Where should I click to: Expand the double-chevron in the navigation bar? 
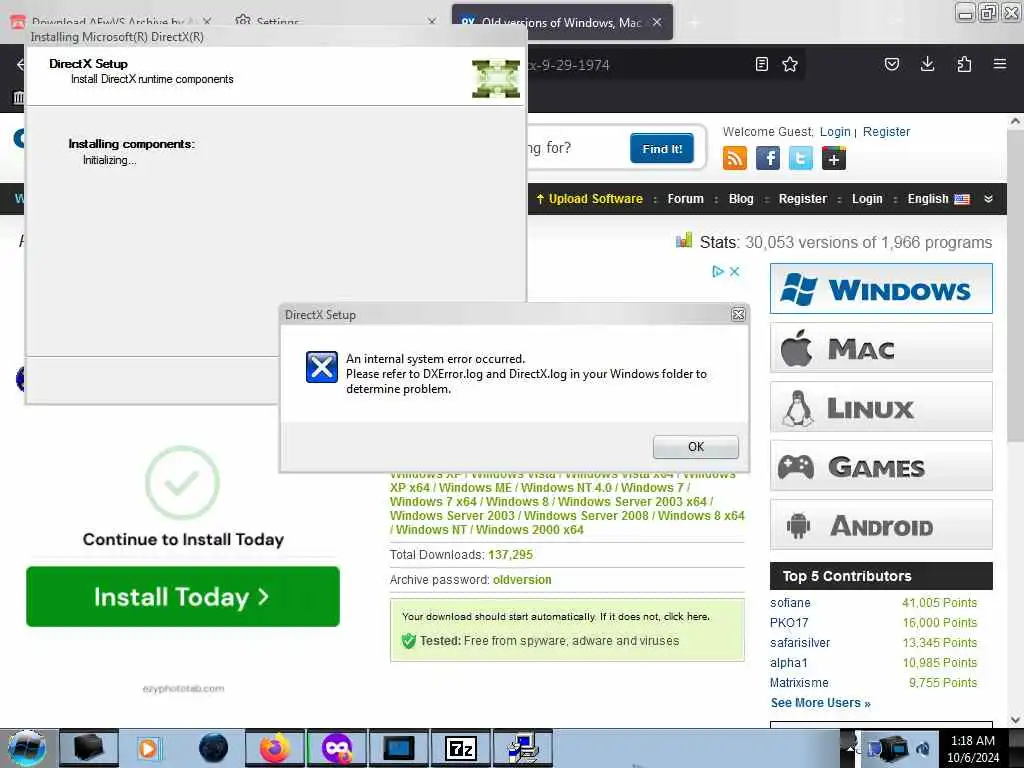pyautogui.click(x=988, y=199)
